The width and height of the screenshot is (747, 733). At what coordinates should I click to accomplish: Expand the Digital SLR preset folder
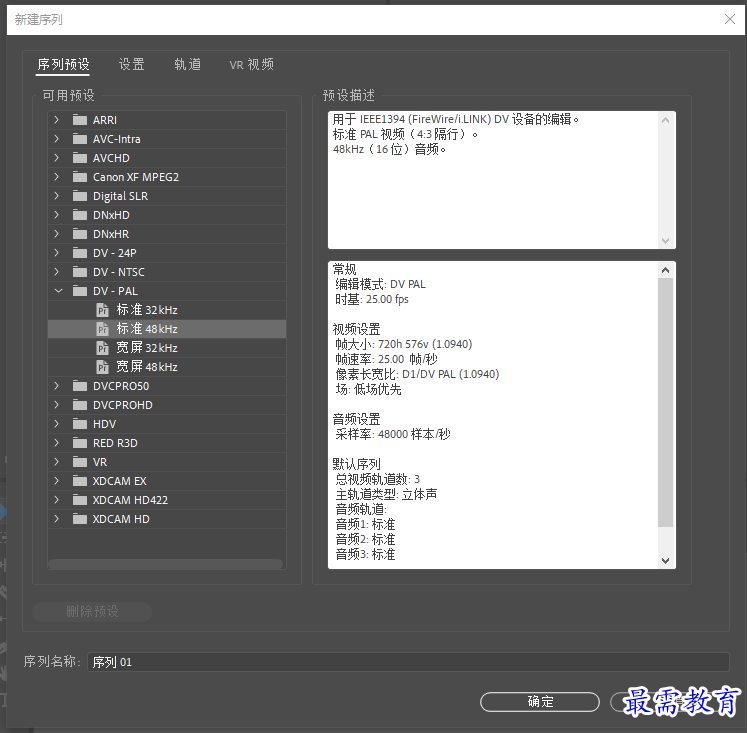click(x=57, y=196)
